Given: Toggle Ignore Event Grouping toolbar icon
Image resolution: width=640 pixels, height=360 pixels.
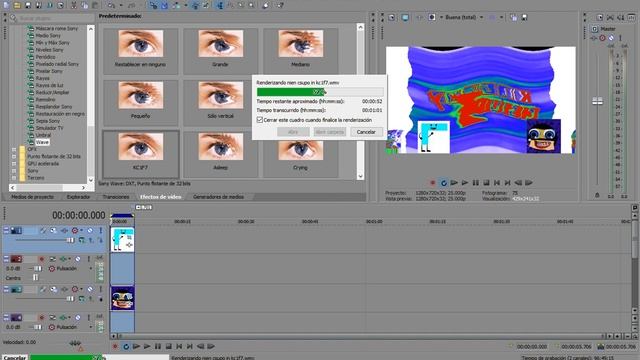Looking at the screenshot, I should pyautogui.click(x=206, y=5).
